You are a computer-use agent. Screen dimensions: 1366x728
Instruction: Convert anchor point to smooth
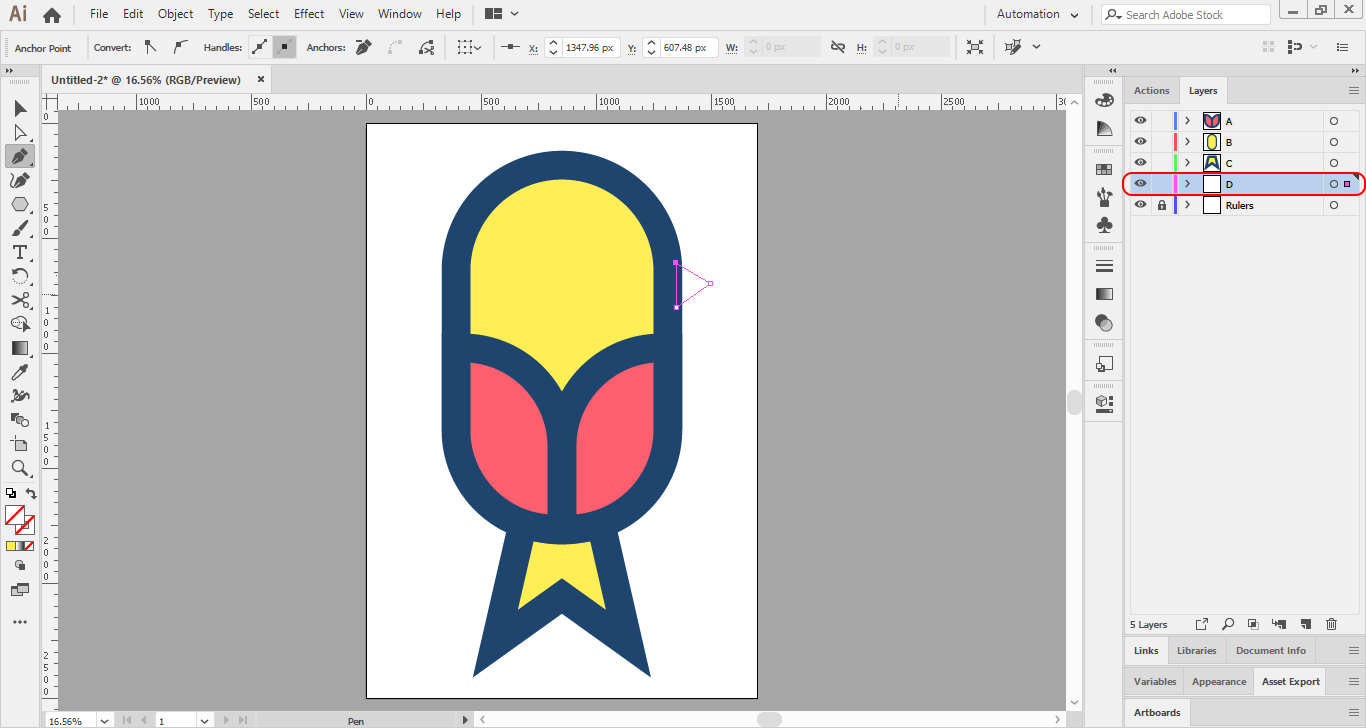point(180,47)
